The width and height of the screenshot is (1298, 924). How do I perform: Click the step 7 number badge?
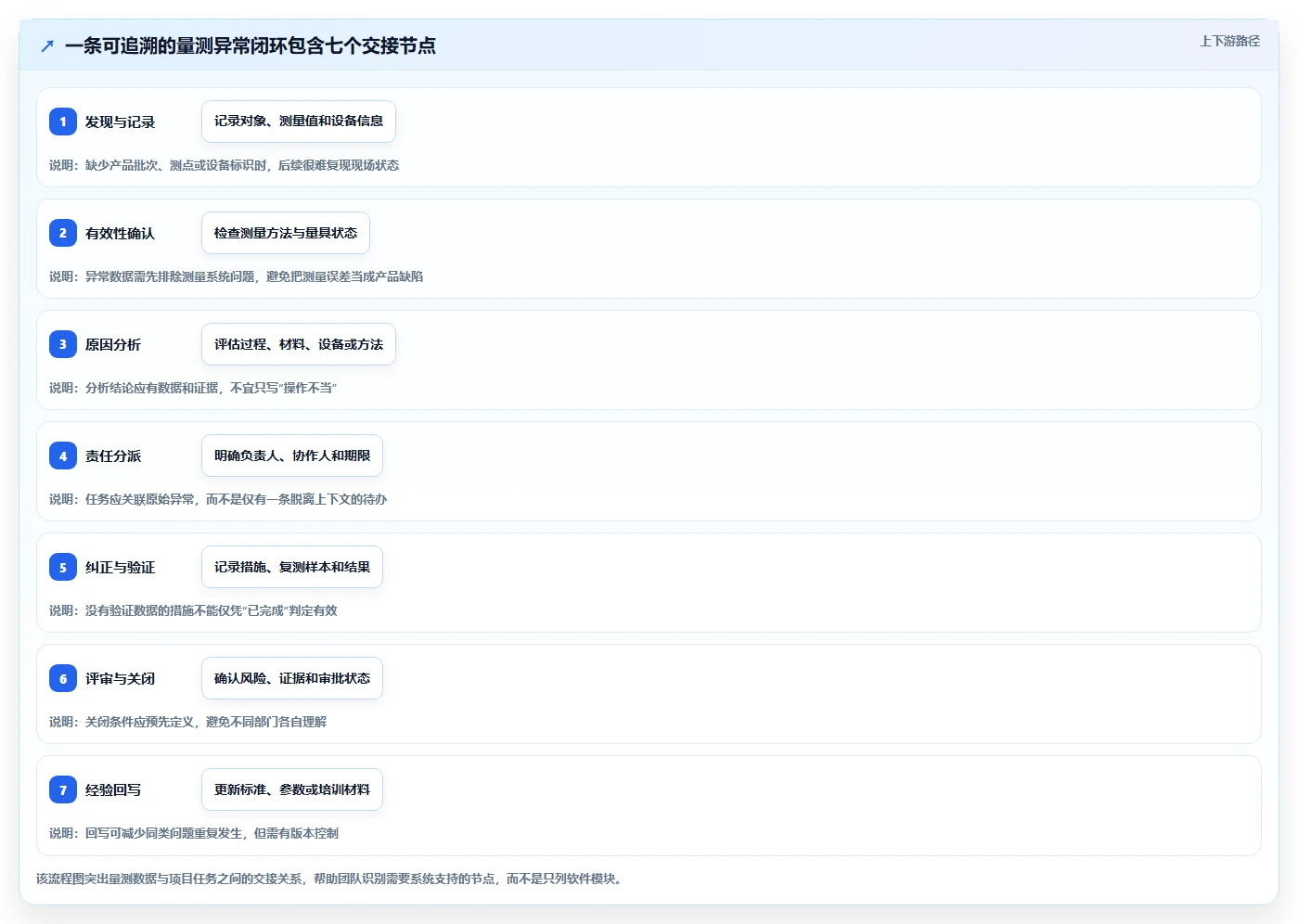point(63,789)
